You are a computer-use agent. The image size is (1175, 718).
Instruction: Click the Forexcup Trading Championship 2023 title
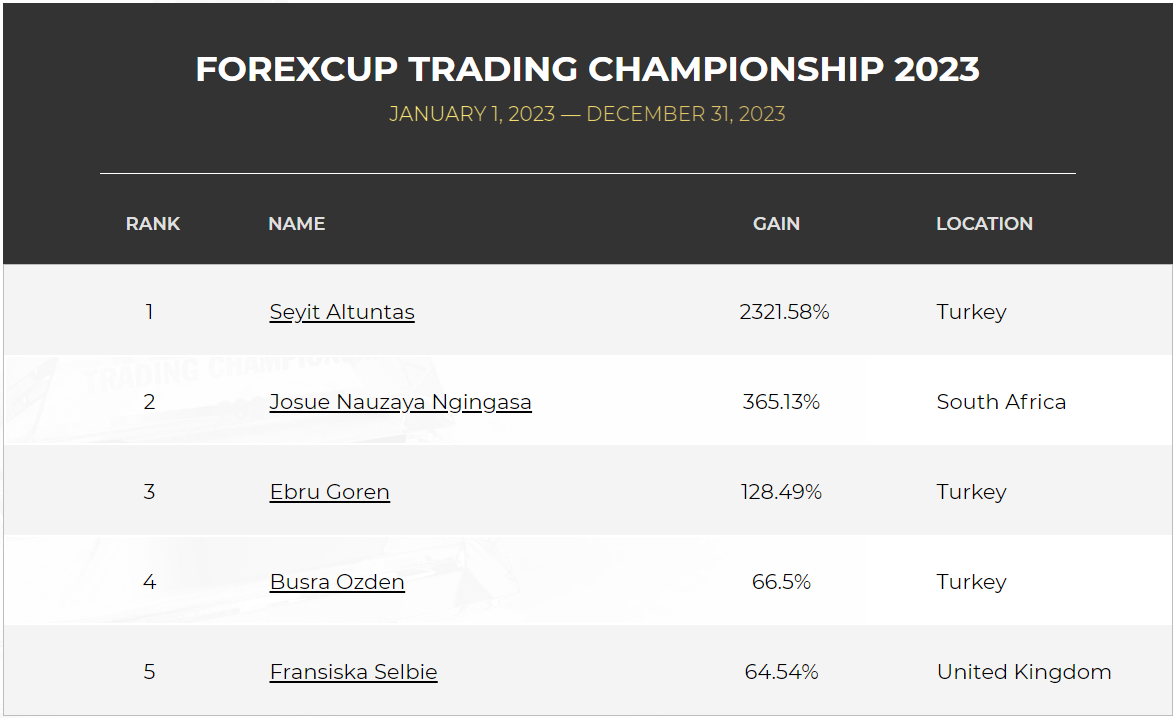click(588, 69)
